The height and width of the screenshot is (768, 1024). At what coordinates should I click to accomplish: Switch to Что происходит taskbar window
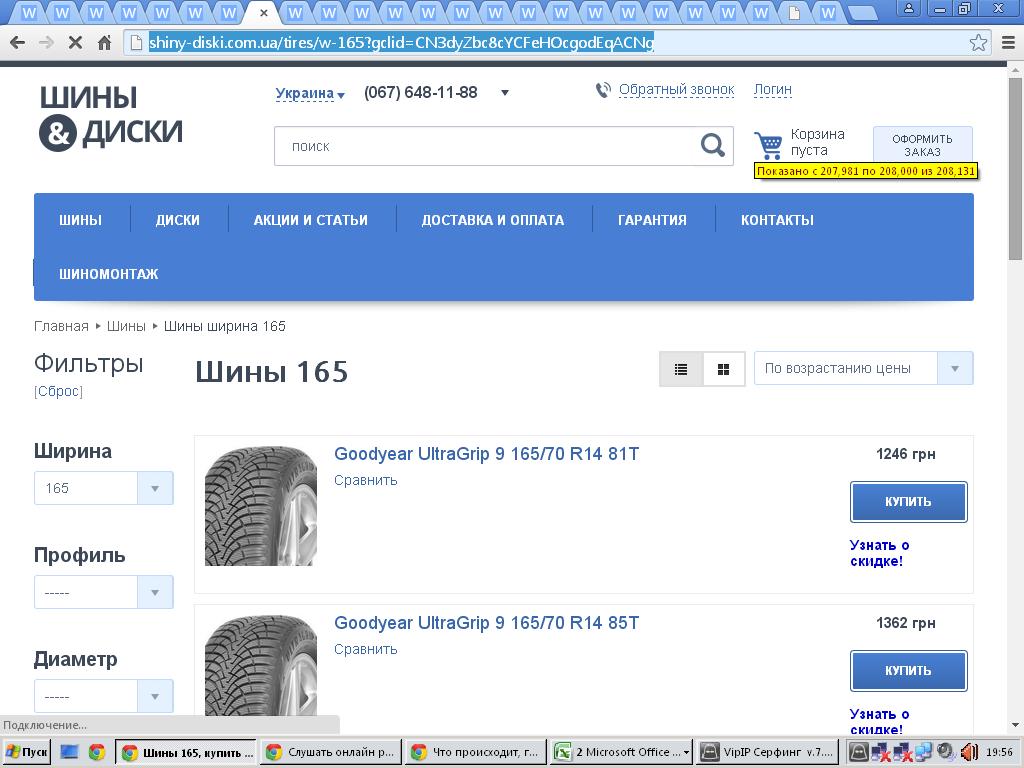476,752
